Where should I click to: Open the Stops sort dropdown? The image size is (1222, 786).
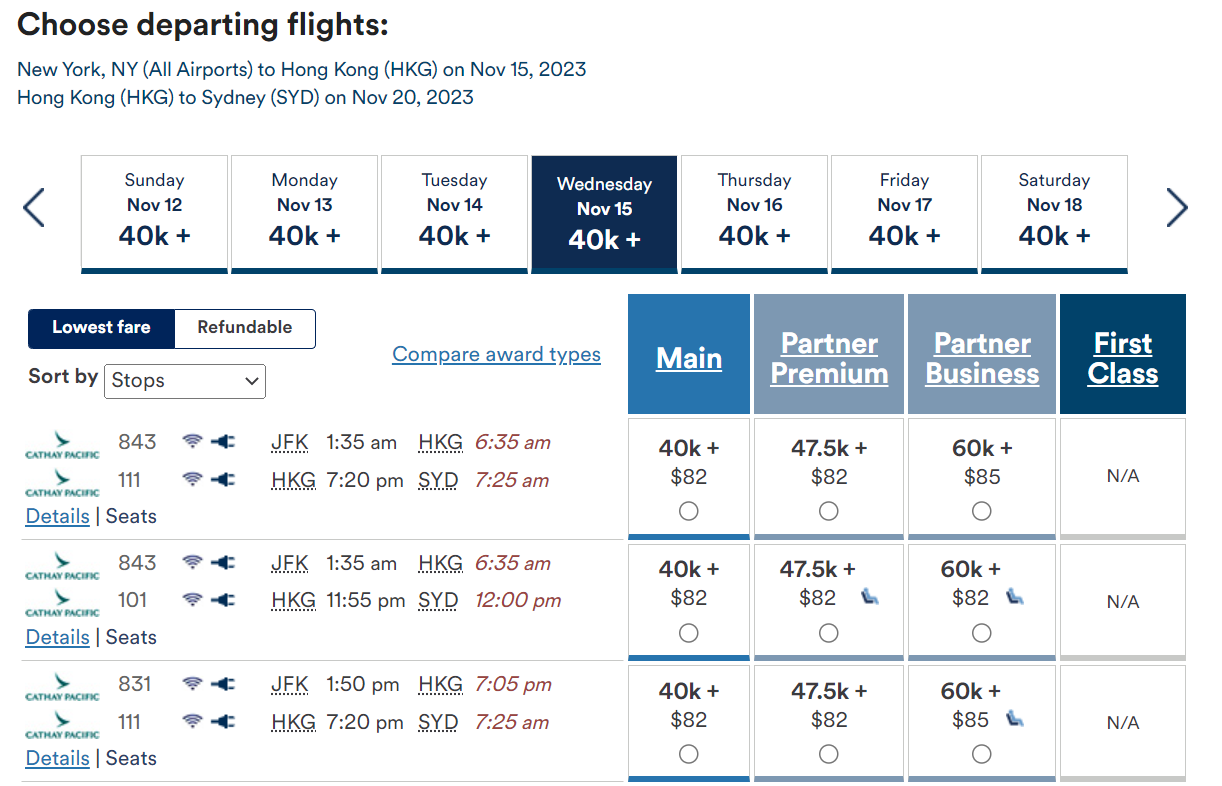click(x=185, y=381)
